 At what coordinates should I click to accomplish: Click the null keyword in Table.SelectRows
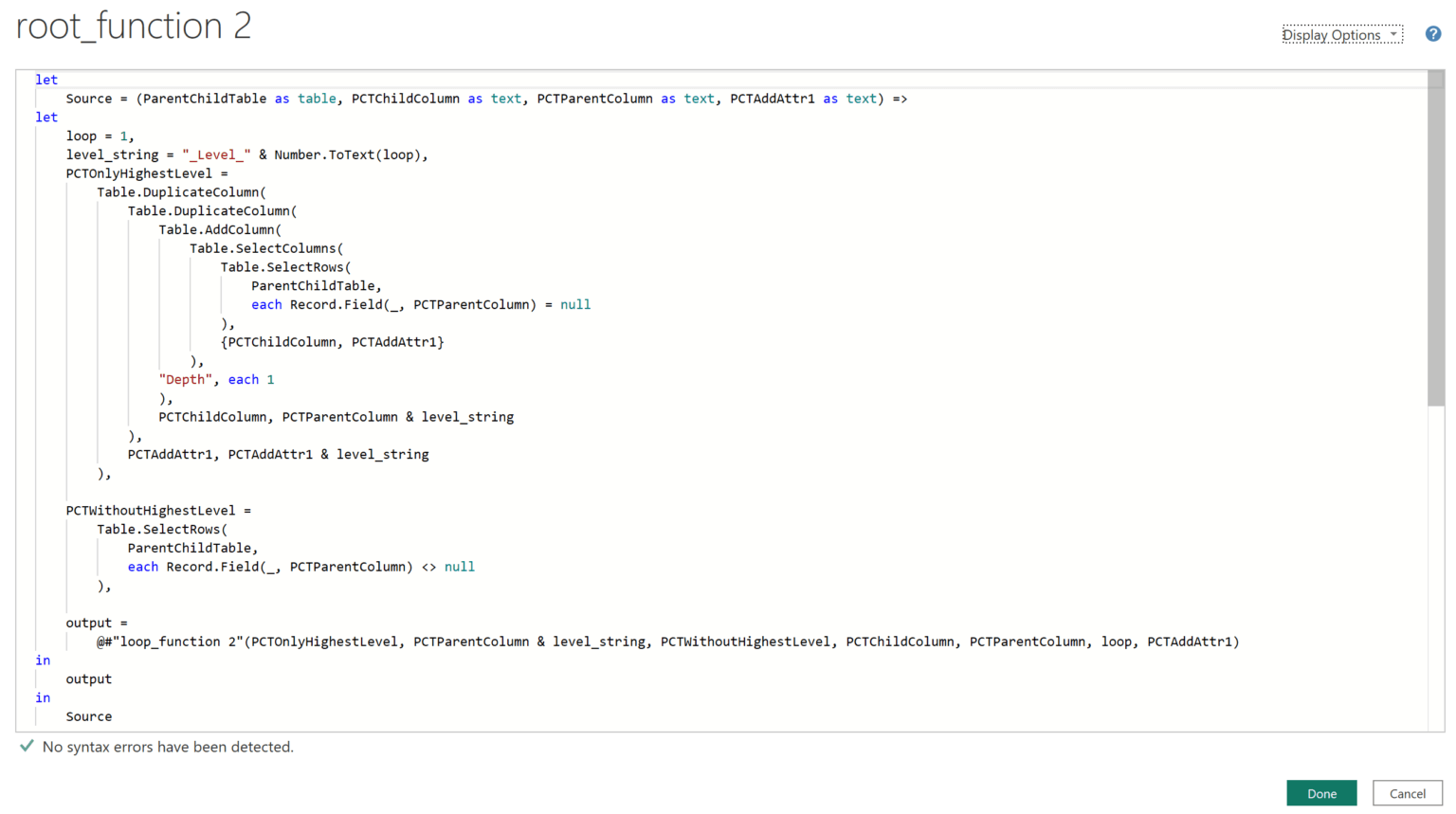coord(575,304)
